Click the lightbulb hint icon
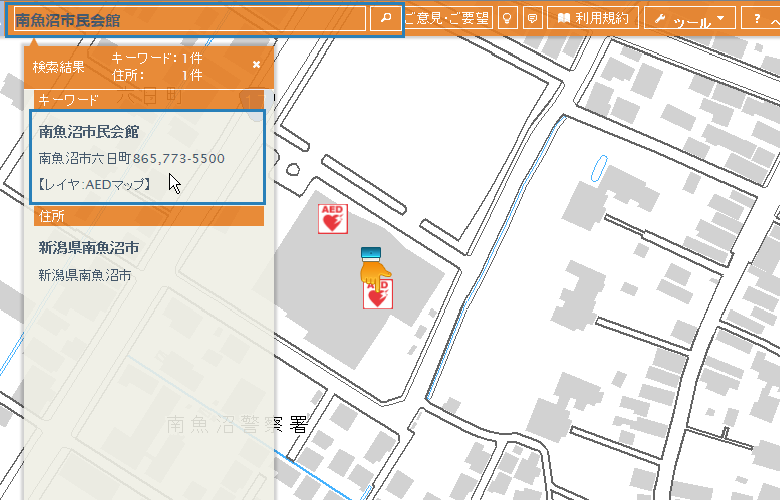Viewport: 780px width, 500px height. [x=507, y=18]
